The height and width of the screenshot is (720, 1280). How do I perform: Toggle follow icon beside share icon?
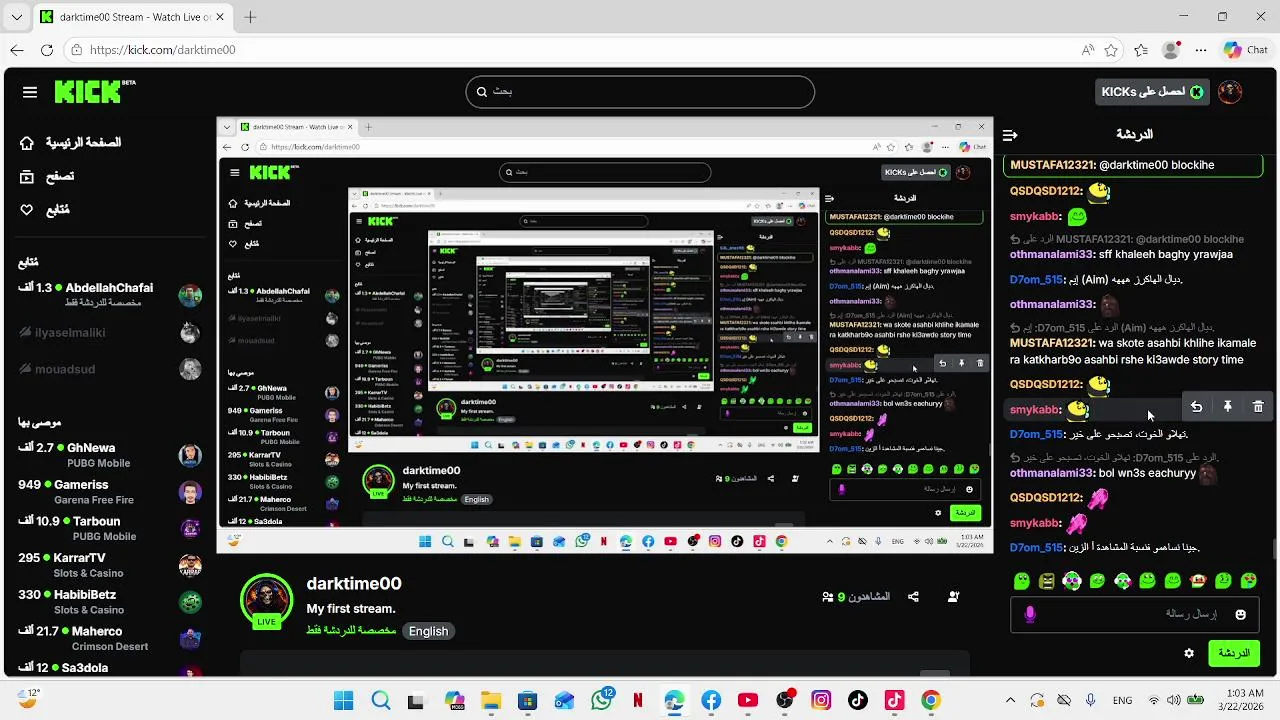point(953,597)
